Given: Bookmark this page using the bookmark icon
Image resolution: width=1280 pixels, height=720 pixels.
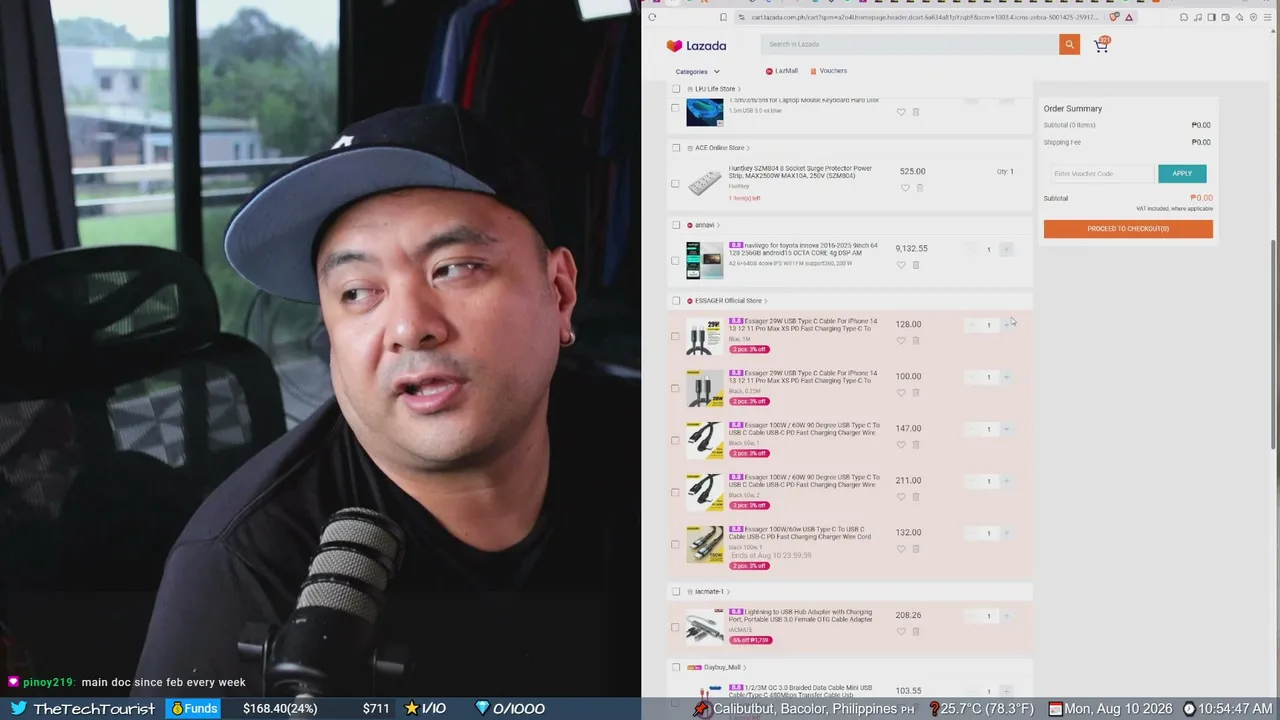Looking at the screenshot, I should click(723, 17).
